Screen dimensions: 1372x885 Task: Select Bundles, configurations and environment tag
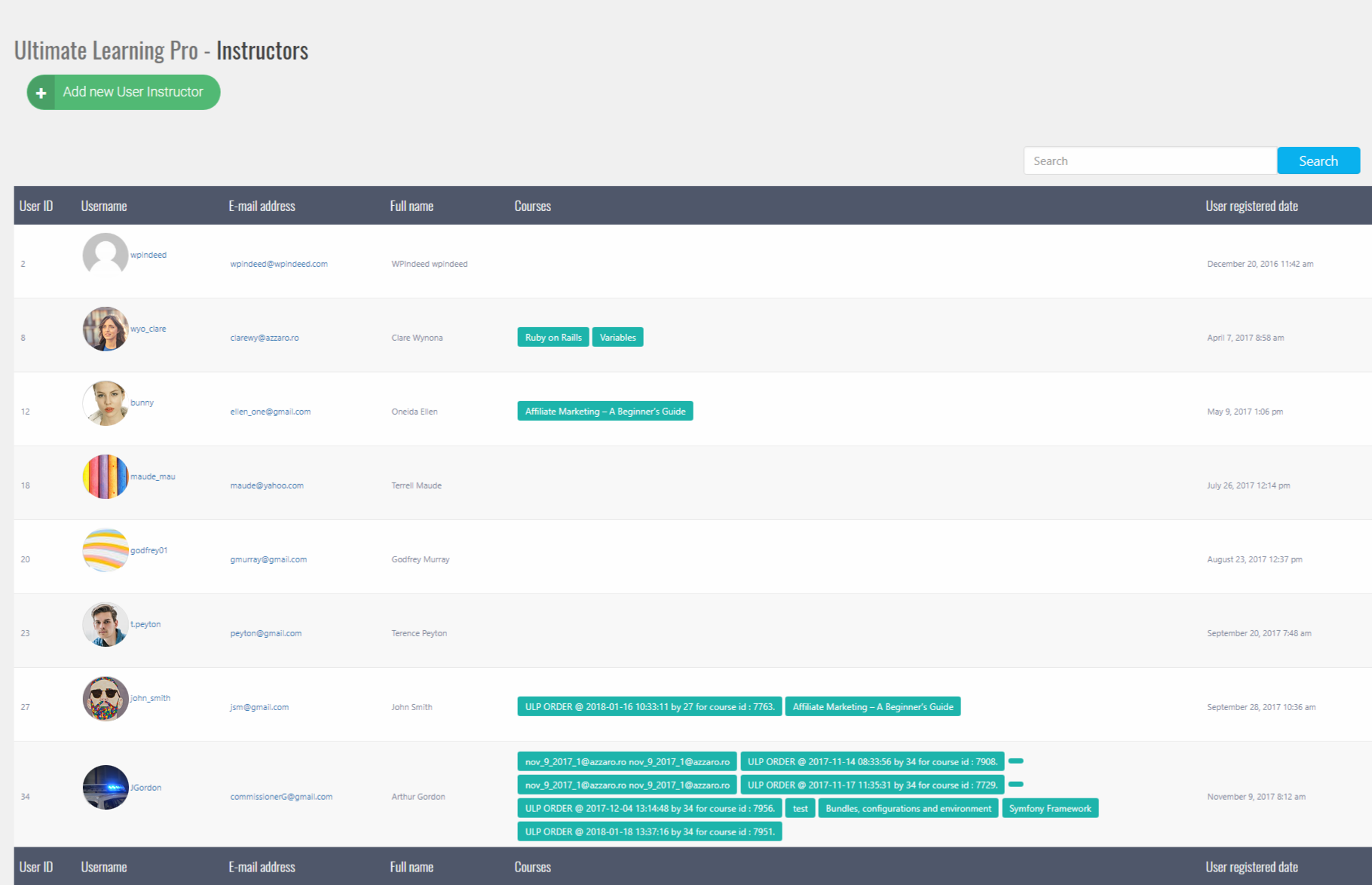[x=908, y=809]
